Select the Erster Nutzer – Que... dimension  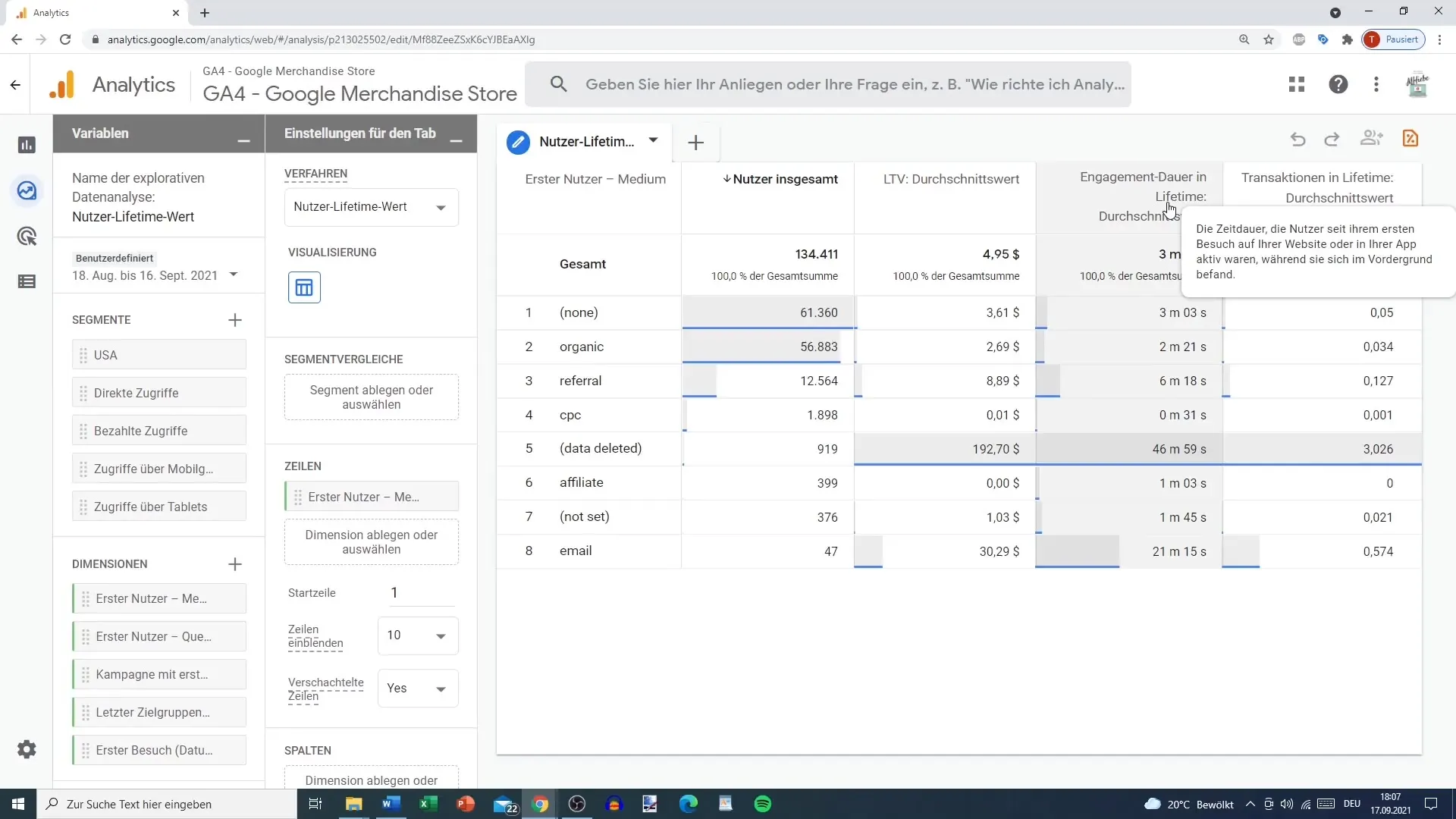click(x=159, y=636)
